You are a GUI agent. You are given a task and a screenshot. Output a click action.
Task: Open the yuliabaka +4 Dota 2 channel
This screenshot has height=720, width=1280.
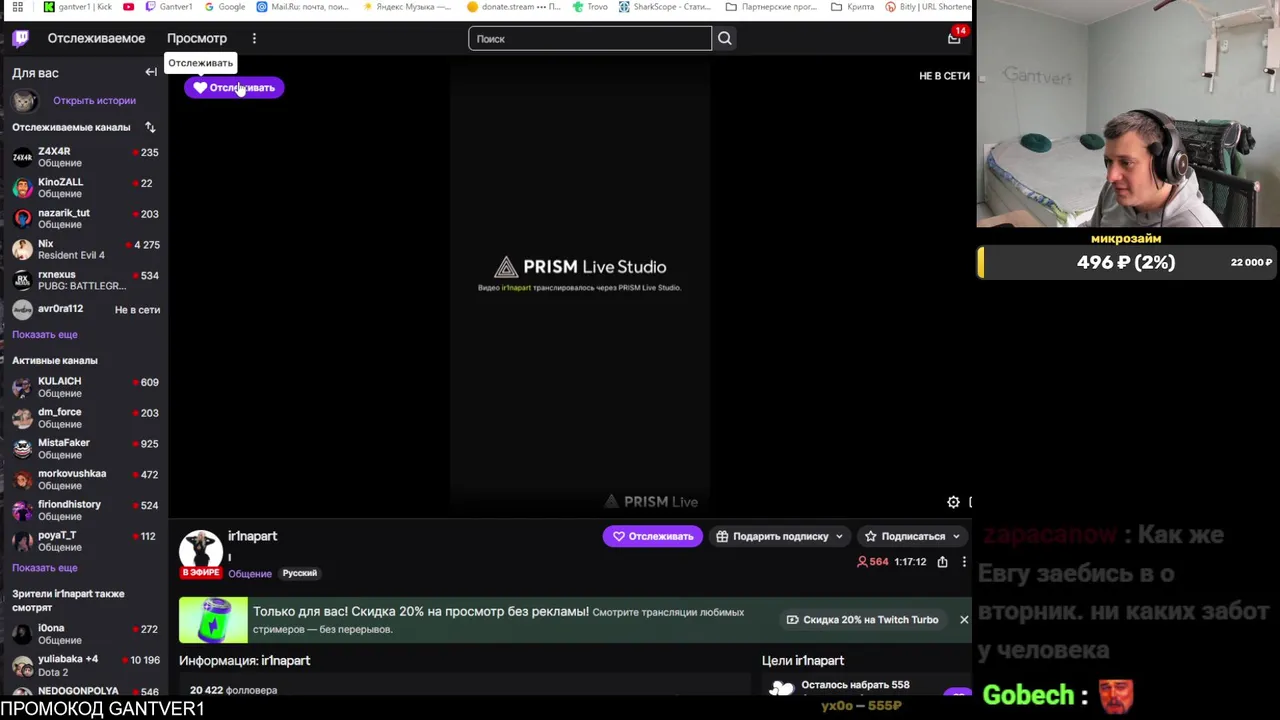click(x=85, y=665)
